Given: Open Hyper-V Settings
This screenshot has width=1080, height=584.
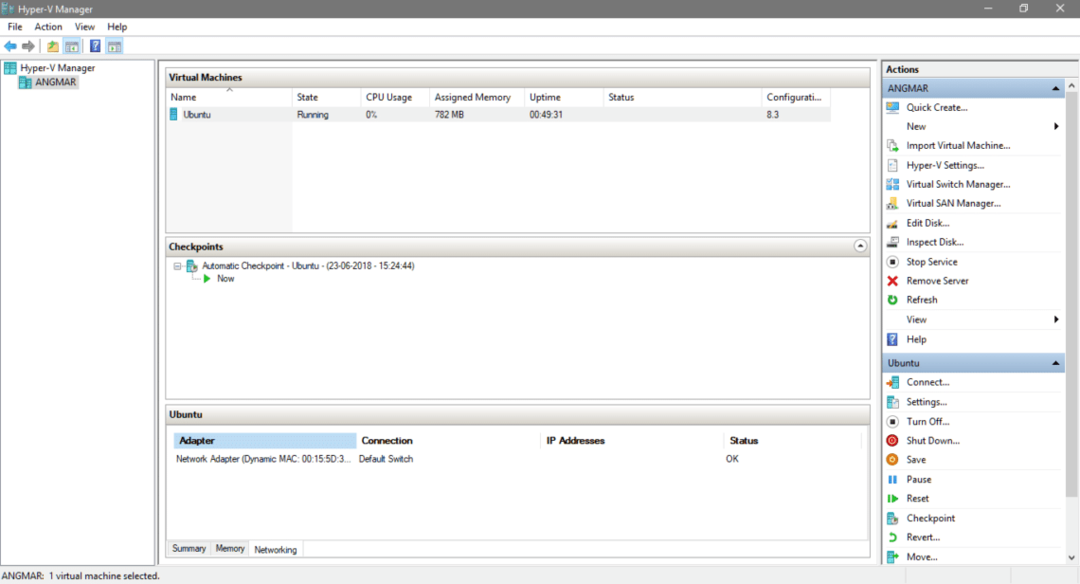Looking at the screenshot, I should (x=944, y=165).
